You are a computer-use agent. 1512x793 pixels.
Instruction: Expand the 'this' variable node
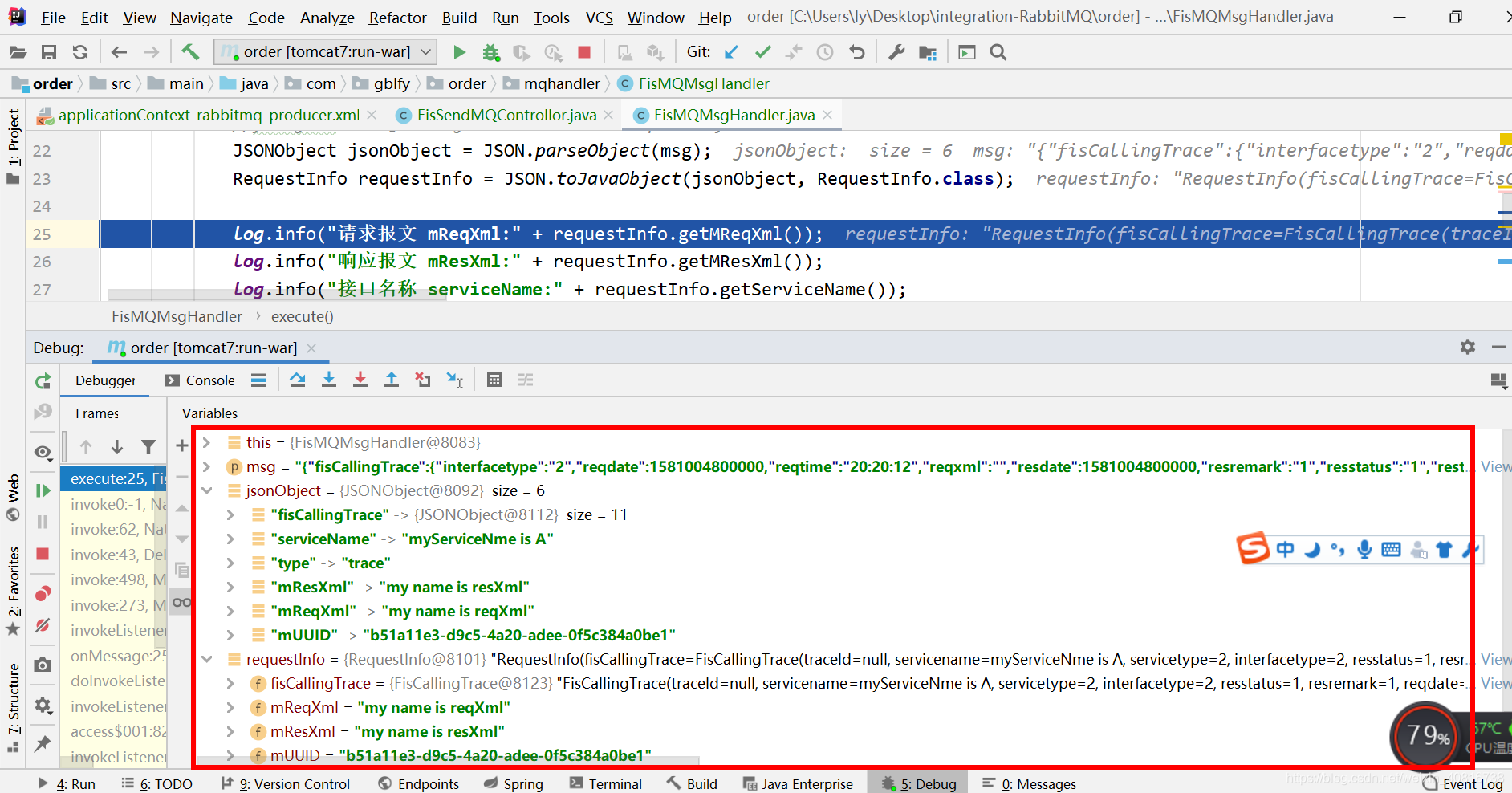tap(206, 442)
